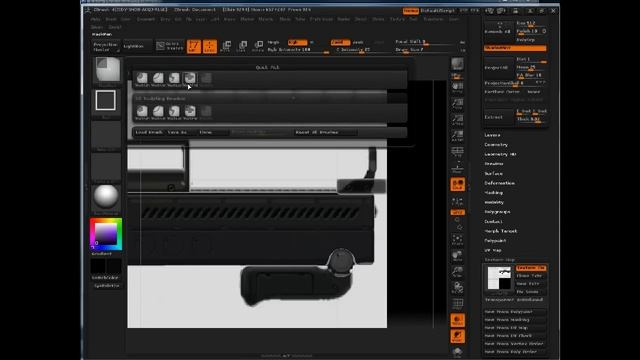
Task: Activate Edit mode button on top shelf
Action: click(194, 46)
